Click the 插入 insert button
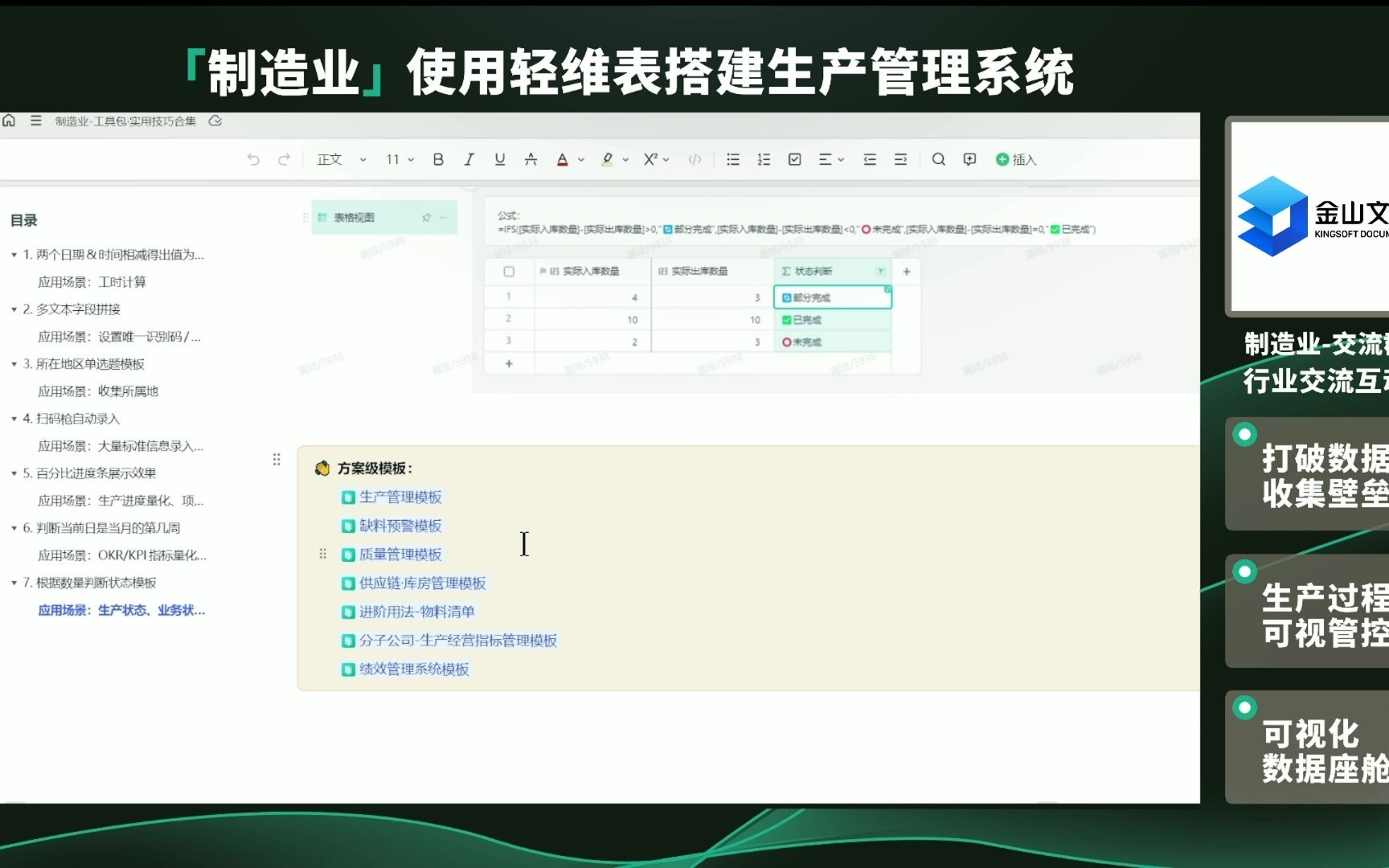The width and height of the screenshot is (1389, 868). tap(1016, 159)
